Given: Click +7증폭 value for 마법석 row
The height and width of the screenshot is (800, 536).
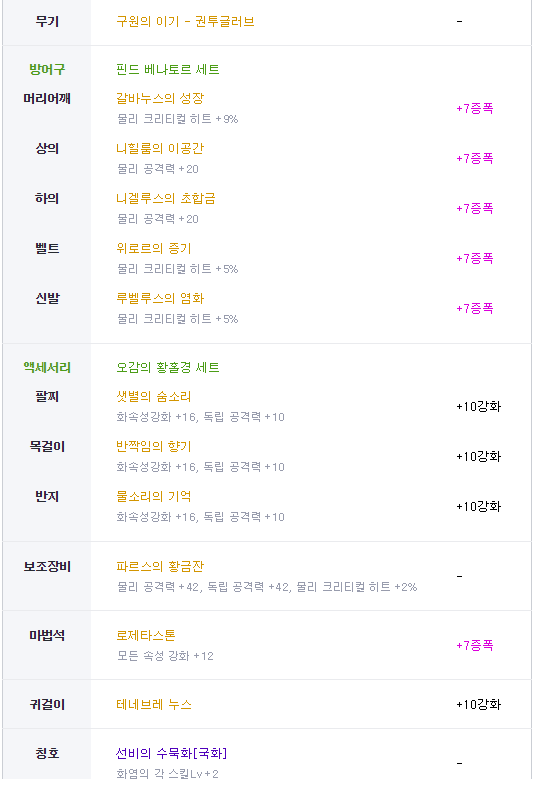Looking at the screenshot, I should coord(475,645).
